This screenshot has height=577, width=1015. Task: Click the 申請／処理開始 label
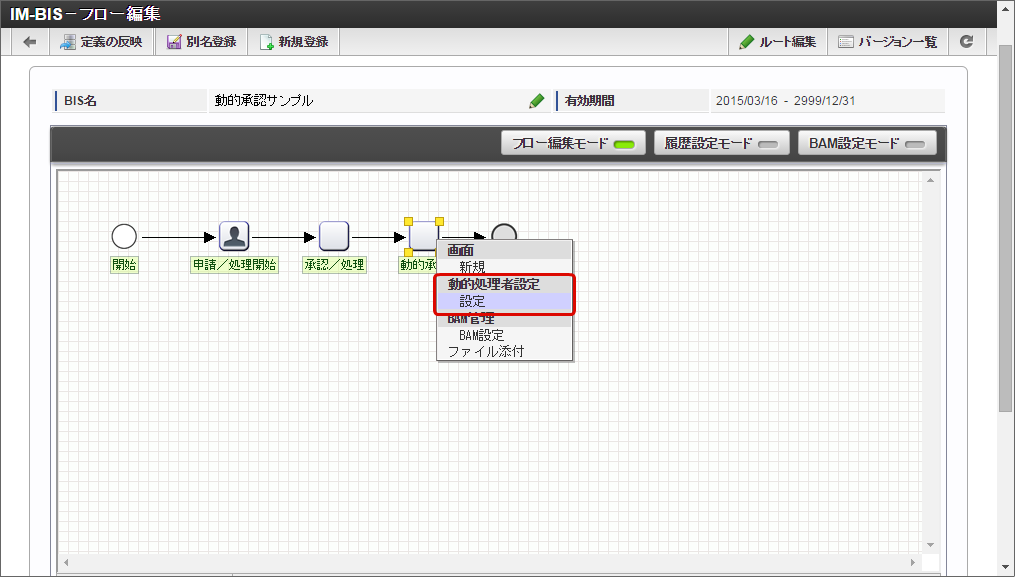click(234, 264)
